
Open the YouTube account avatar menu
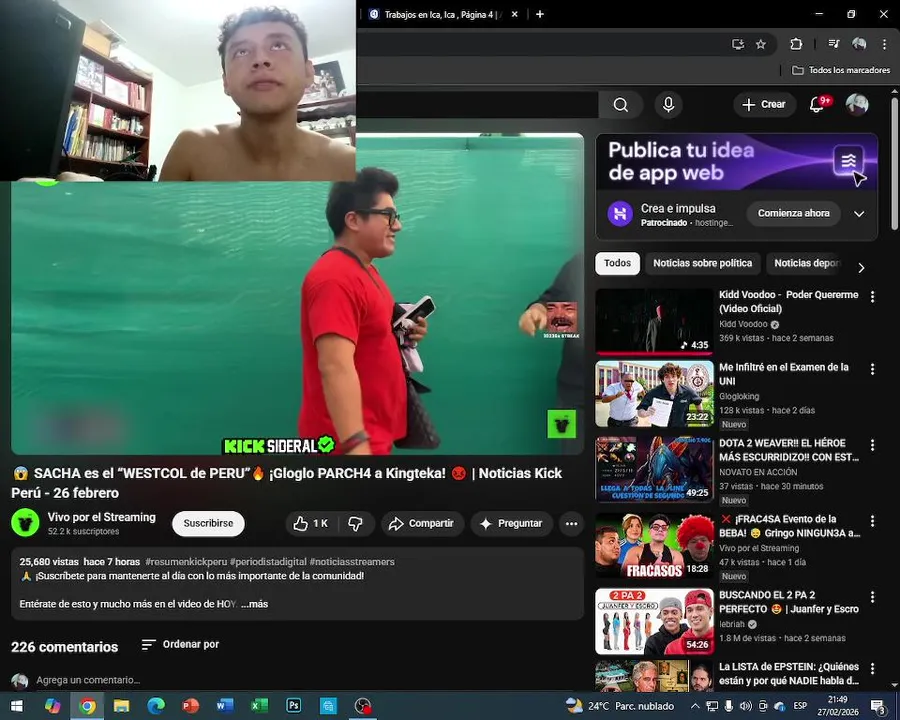856,104
